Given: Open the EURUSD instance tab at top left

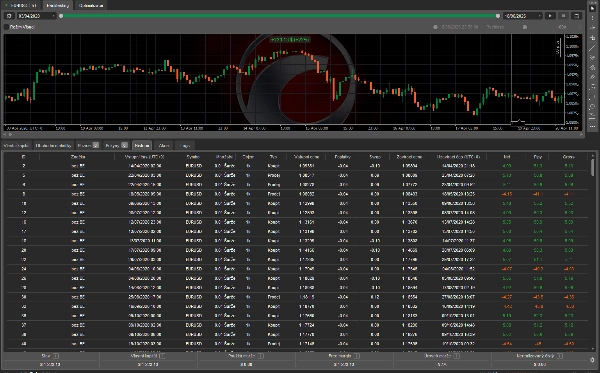Looking at the screenshot, I should [21, 5].
